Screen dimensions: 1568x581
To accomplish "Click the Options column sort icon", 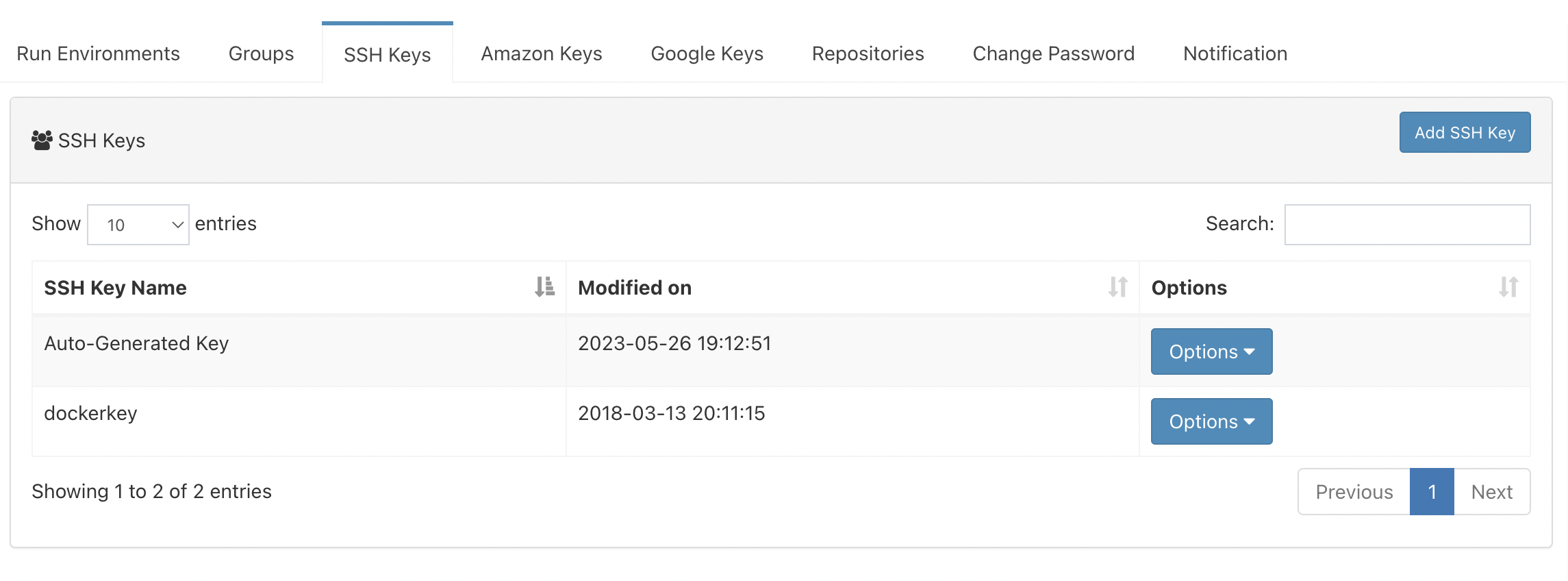I will (x=1508, y=286).
